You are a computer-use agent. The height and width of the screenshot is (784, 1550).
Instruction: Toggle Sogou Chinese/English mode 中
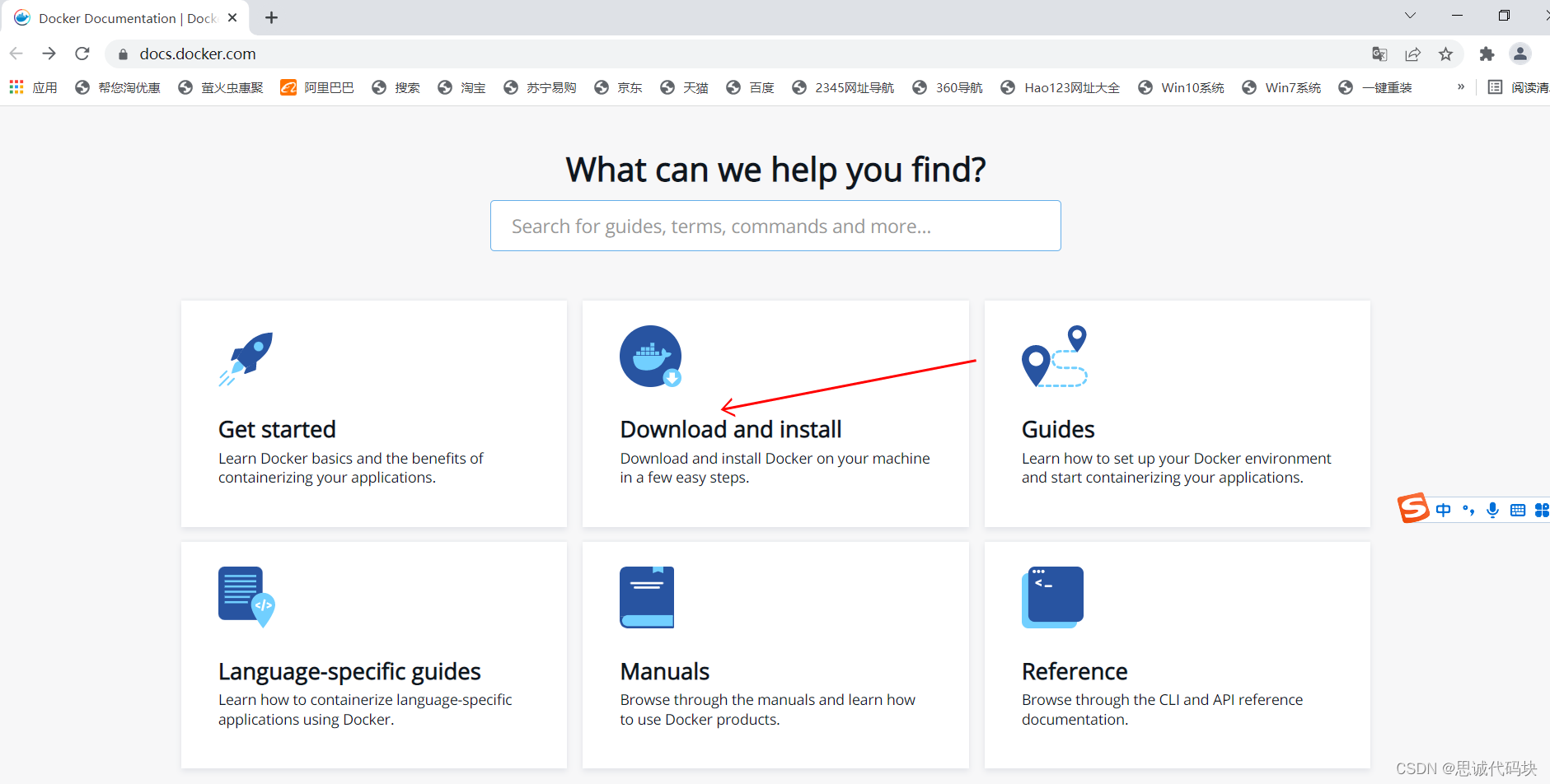point(1444,510)
